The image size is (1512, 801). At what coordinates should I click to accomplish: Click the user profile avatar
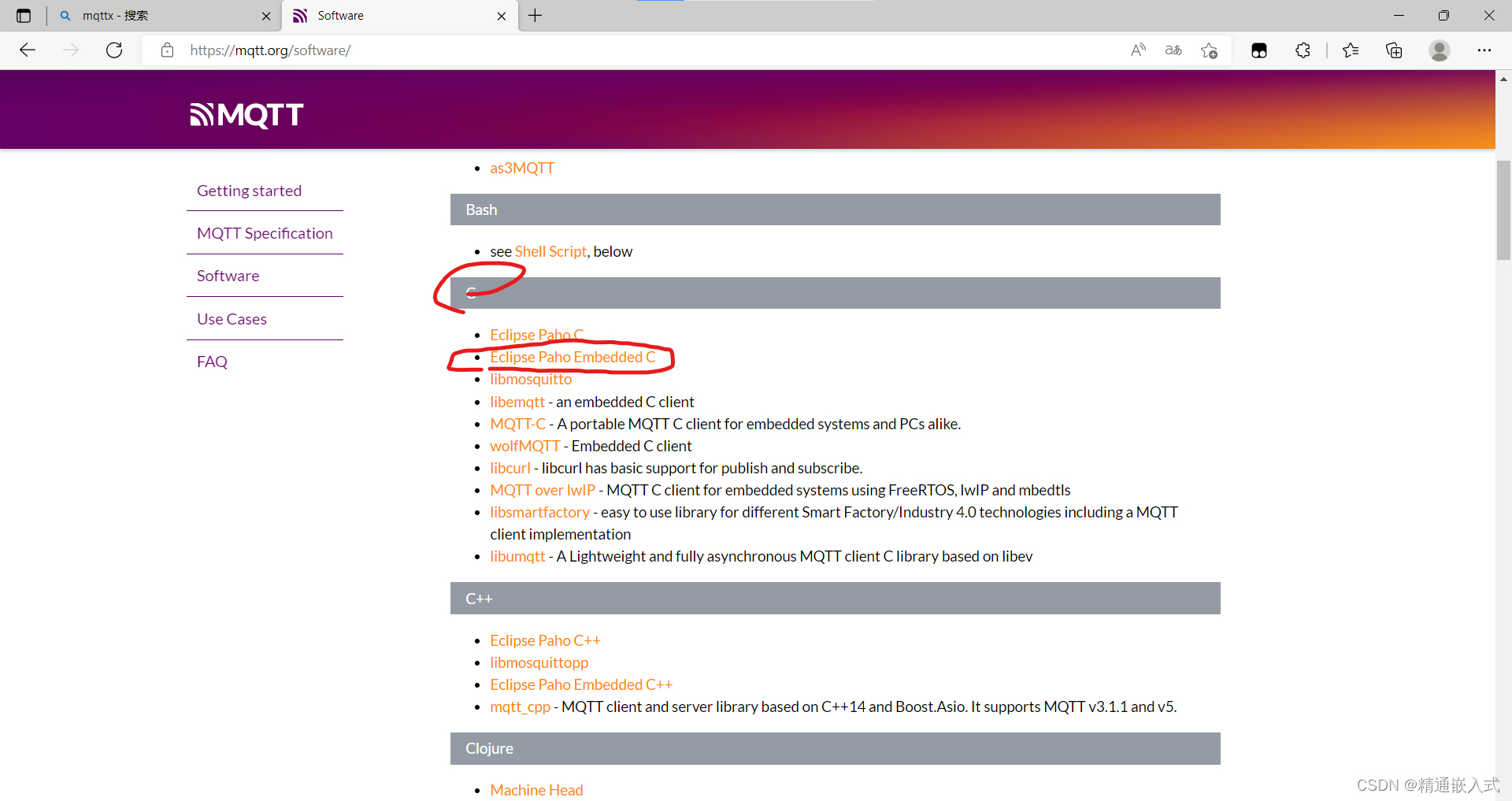click(x=1440, y=50)
